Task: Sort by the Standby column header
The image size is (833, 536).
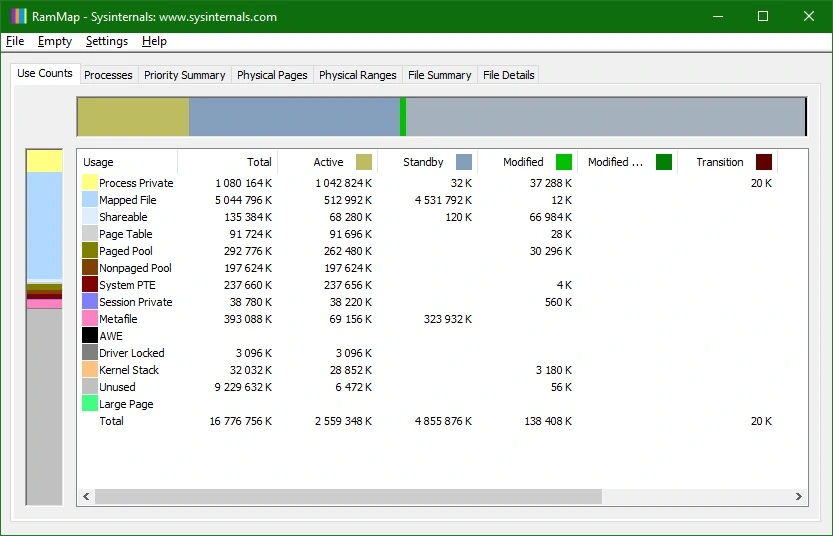Action: (x=427, y=162)
